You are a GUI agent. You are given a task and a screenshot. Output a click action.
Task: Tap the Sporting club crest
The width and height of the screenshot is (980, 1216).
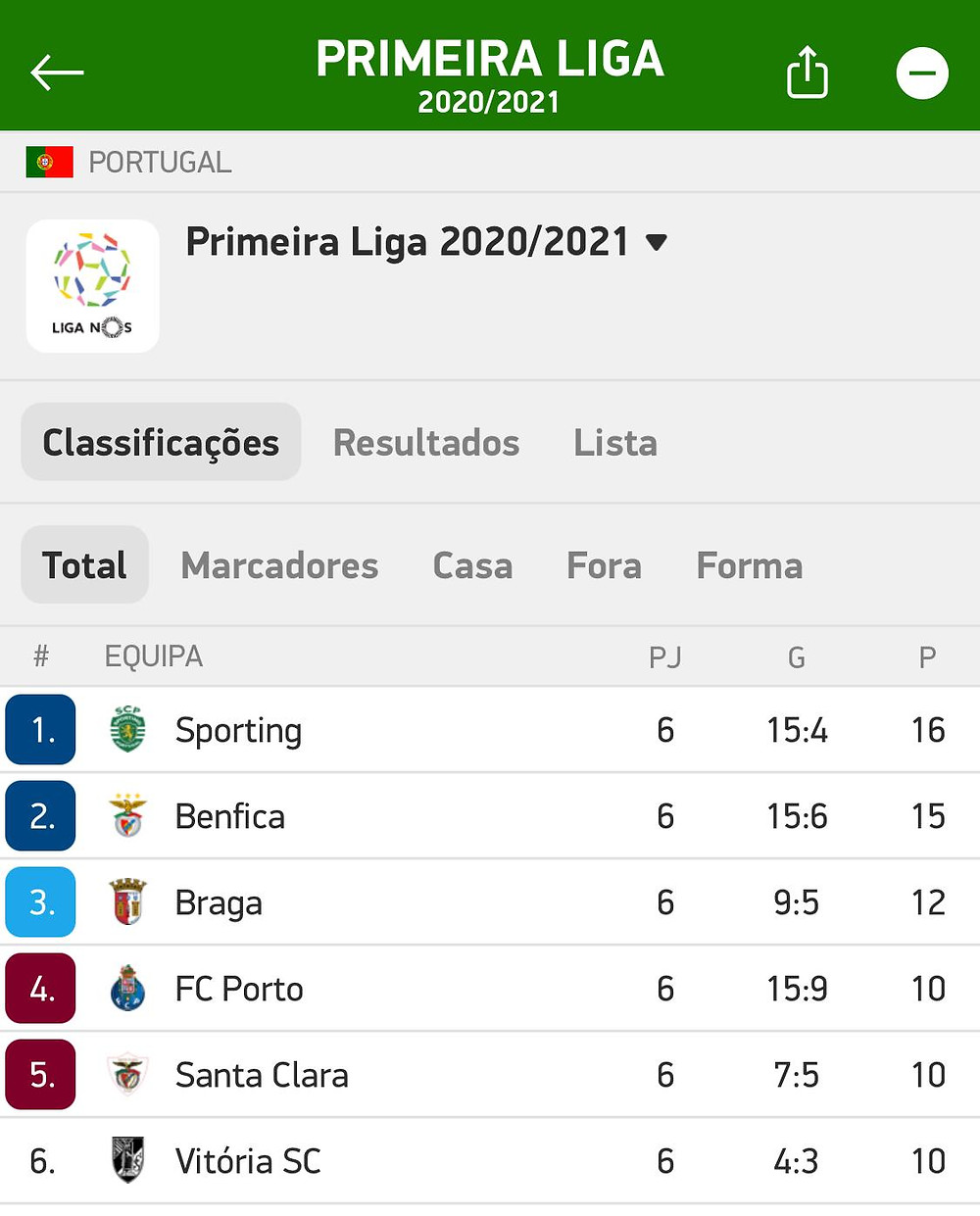click(127, 729)
